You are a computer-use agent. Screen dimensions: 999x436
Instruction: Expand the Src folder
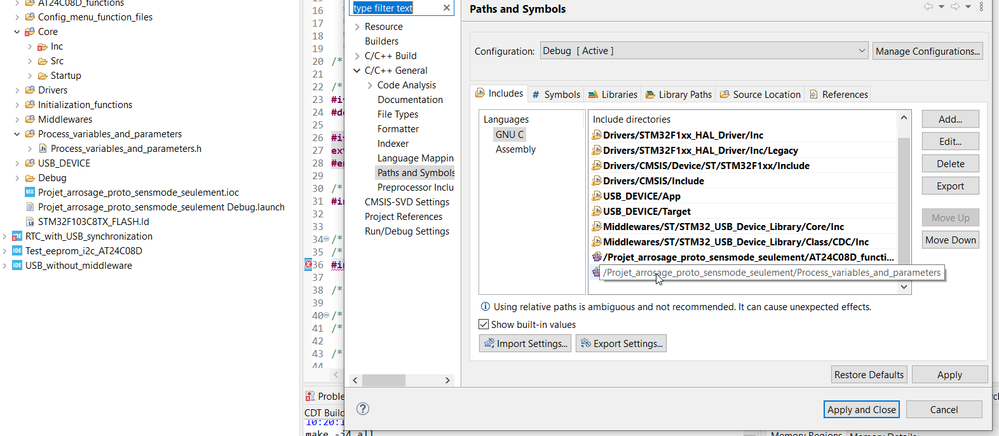[x=29, y=61]
